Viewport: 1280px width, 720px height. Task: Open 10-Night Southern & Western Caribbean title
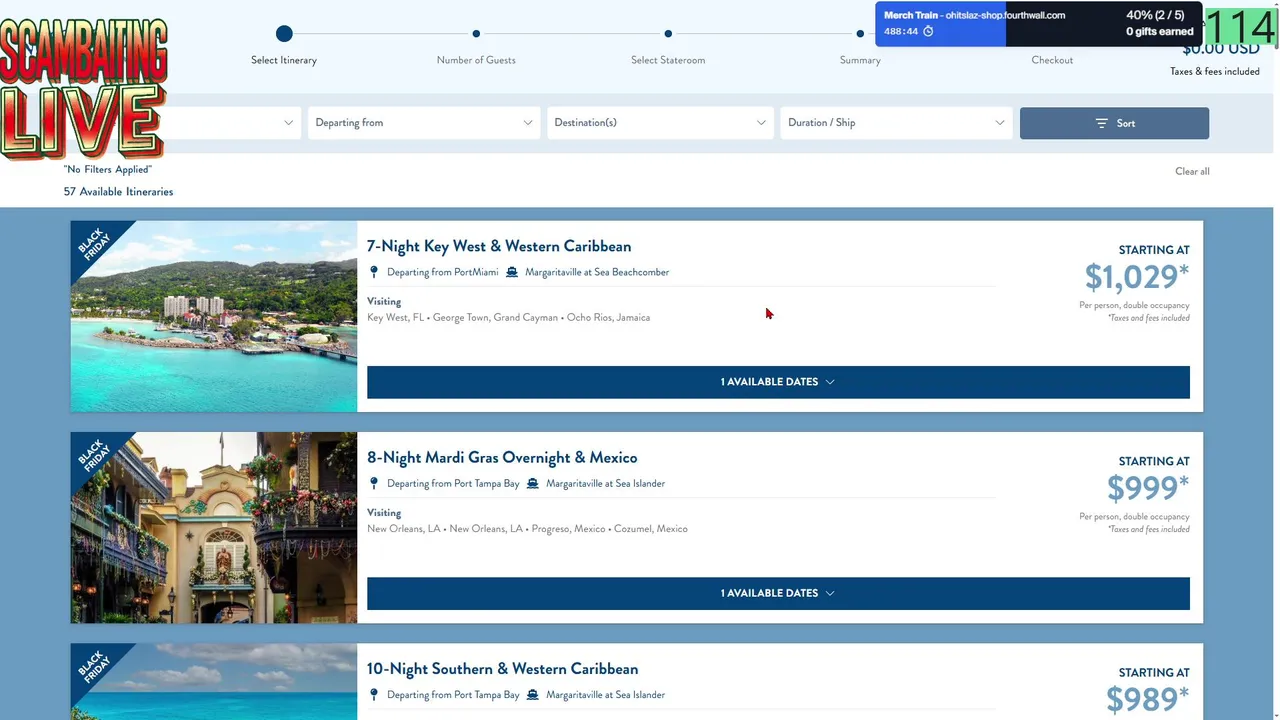coord(502,668)
